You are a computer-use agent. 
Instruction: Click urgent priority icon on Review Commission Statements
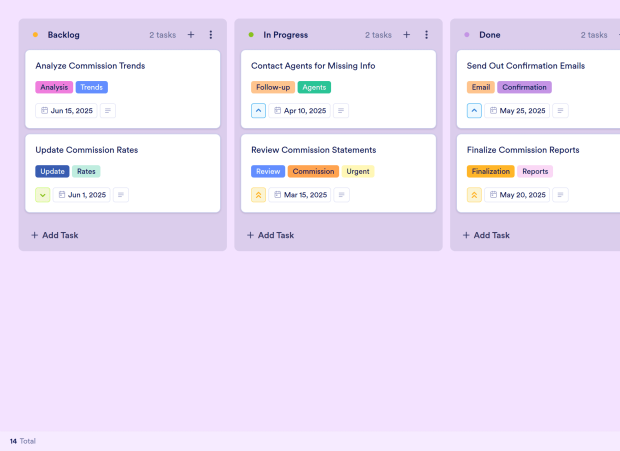(258, 195)
